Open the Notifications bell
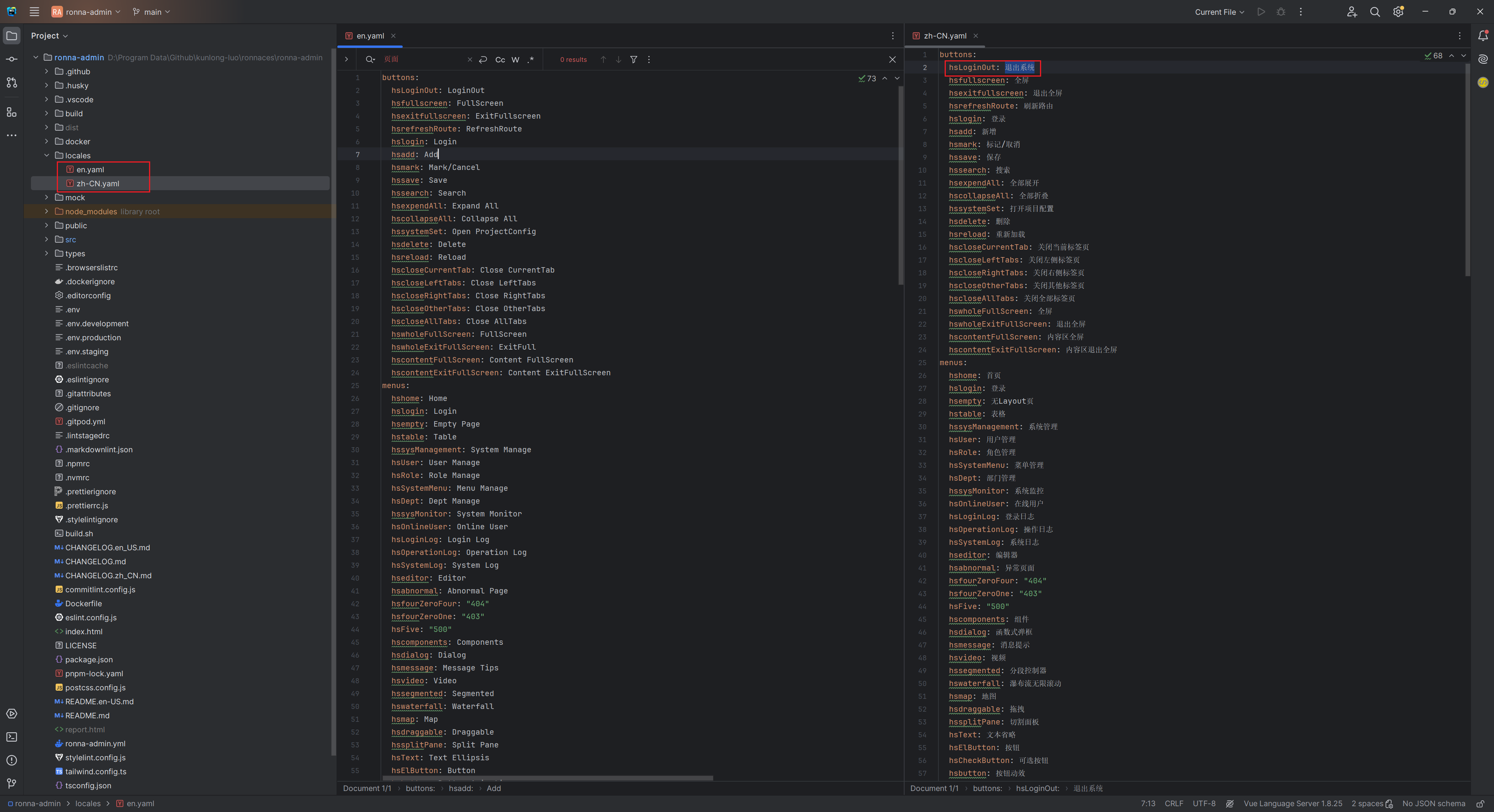The height and width of the screenshot is (812, 1494). (x=1482, y=35)
